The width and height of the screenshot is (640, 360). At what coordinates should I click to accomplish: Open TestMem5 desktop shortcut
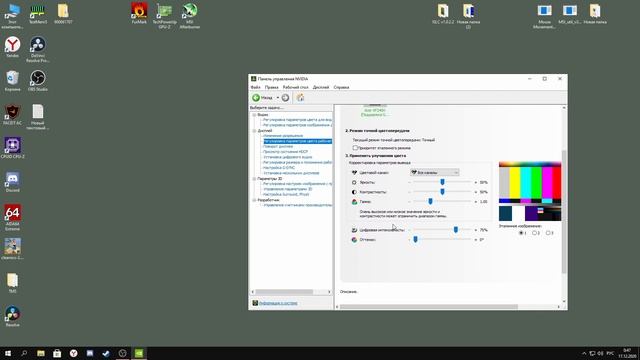pyautogui.click(x=38, y=13)
